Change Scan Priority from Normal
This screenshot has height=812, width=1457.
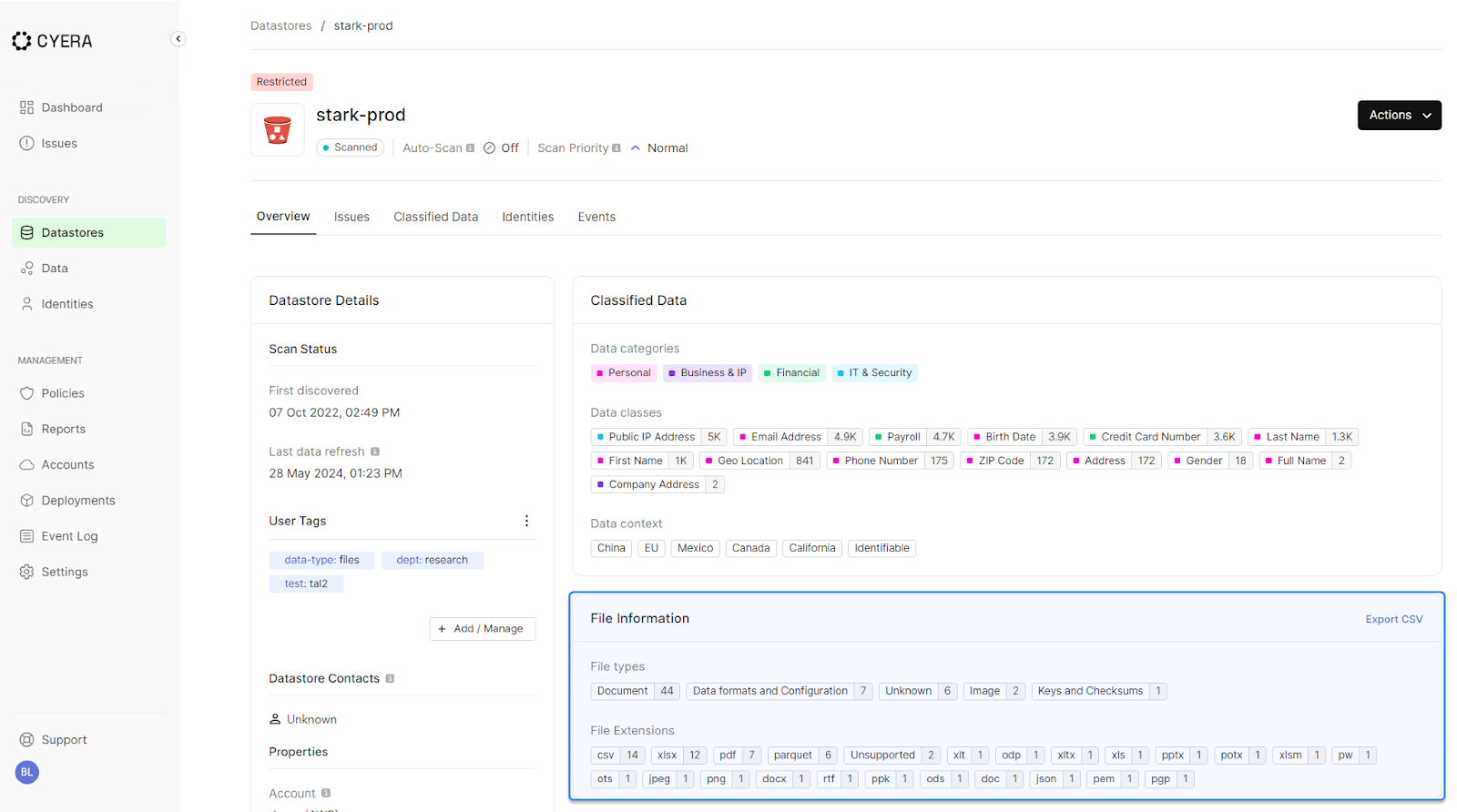(x=659, y=147)
